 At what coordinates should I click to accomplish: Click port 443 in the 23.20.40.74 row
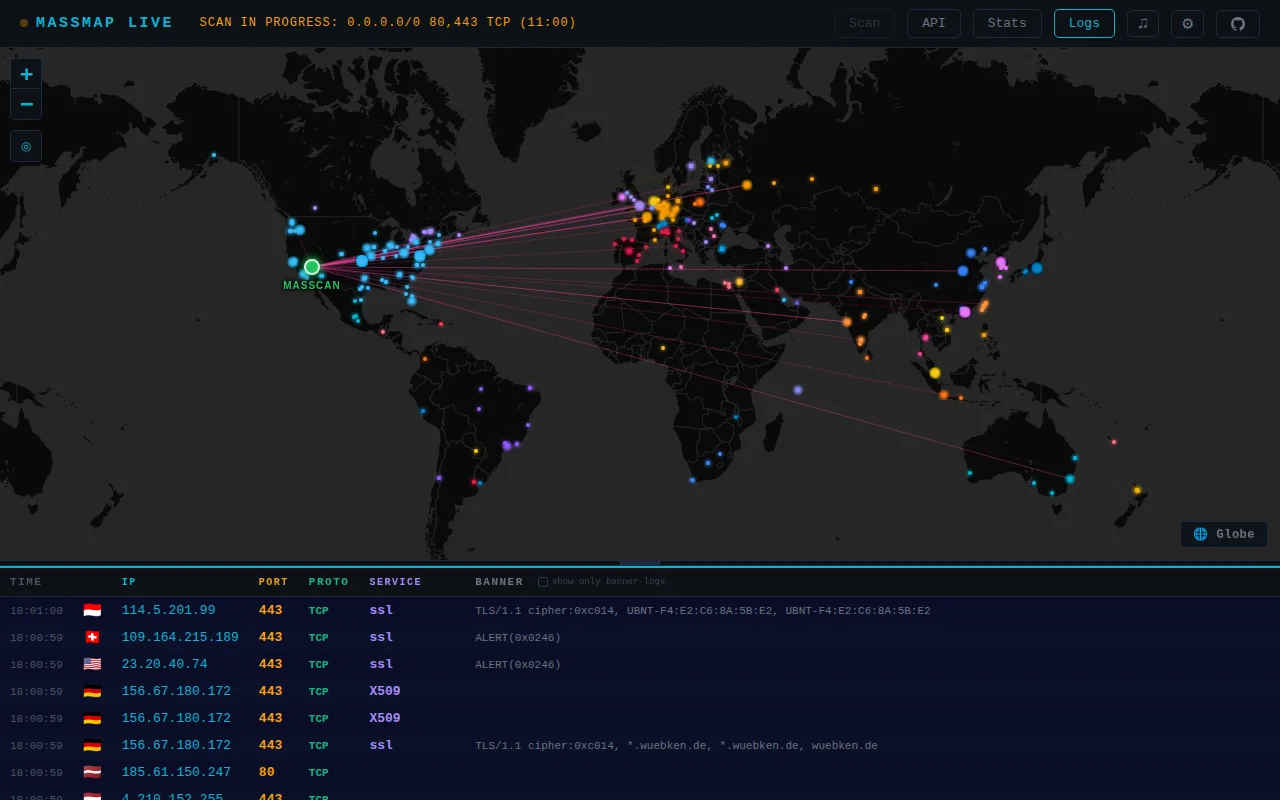270,664
